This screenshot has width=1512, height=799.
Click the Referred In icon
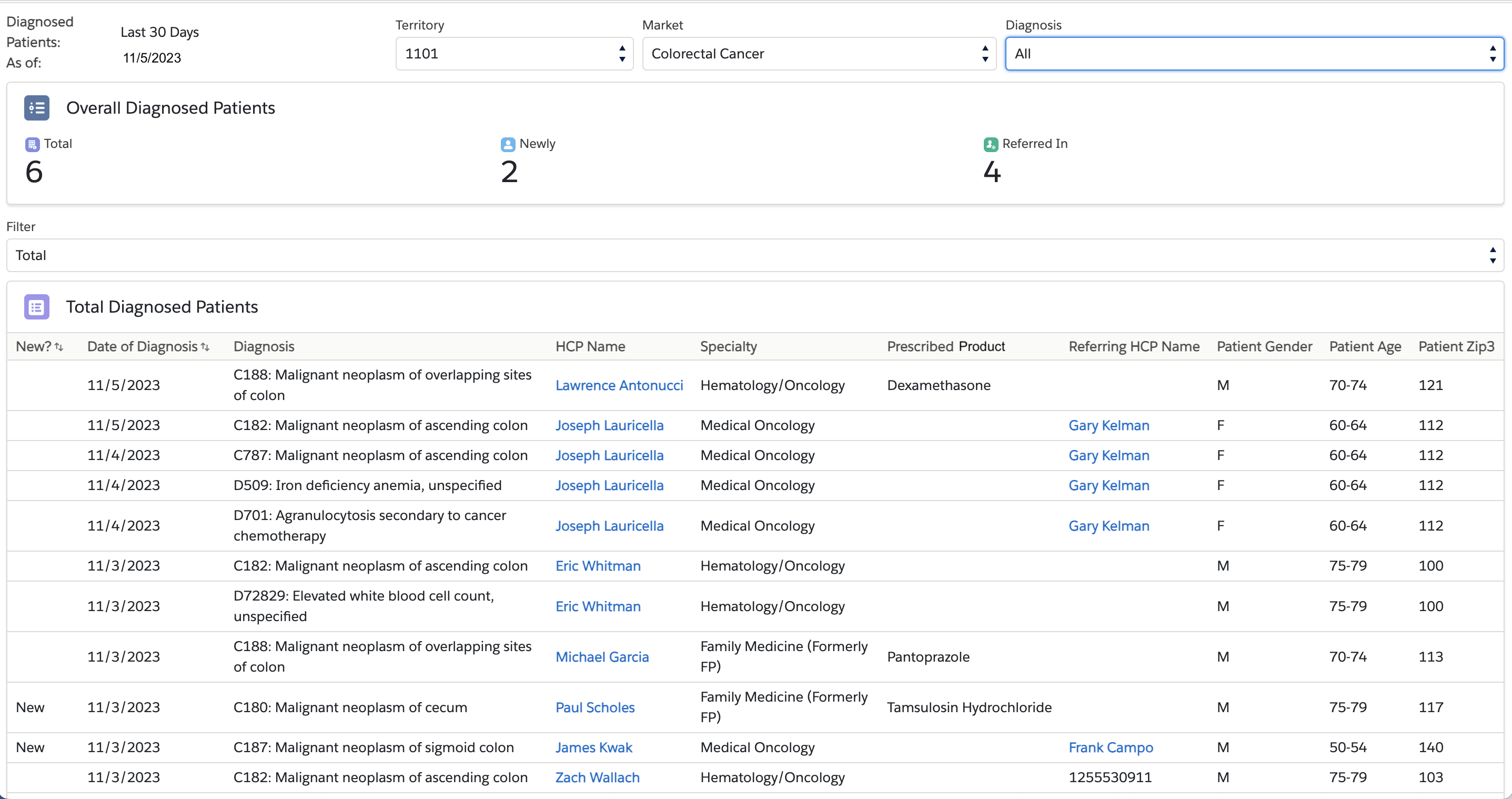991,144
